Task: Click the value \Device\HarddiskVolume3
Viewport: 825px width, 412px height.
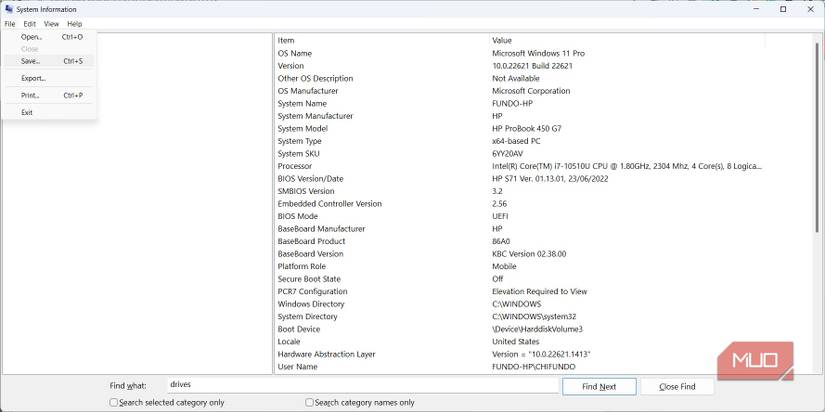Action: coord(537,329)
